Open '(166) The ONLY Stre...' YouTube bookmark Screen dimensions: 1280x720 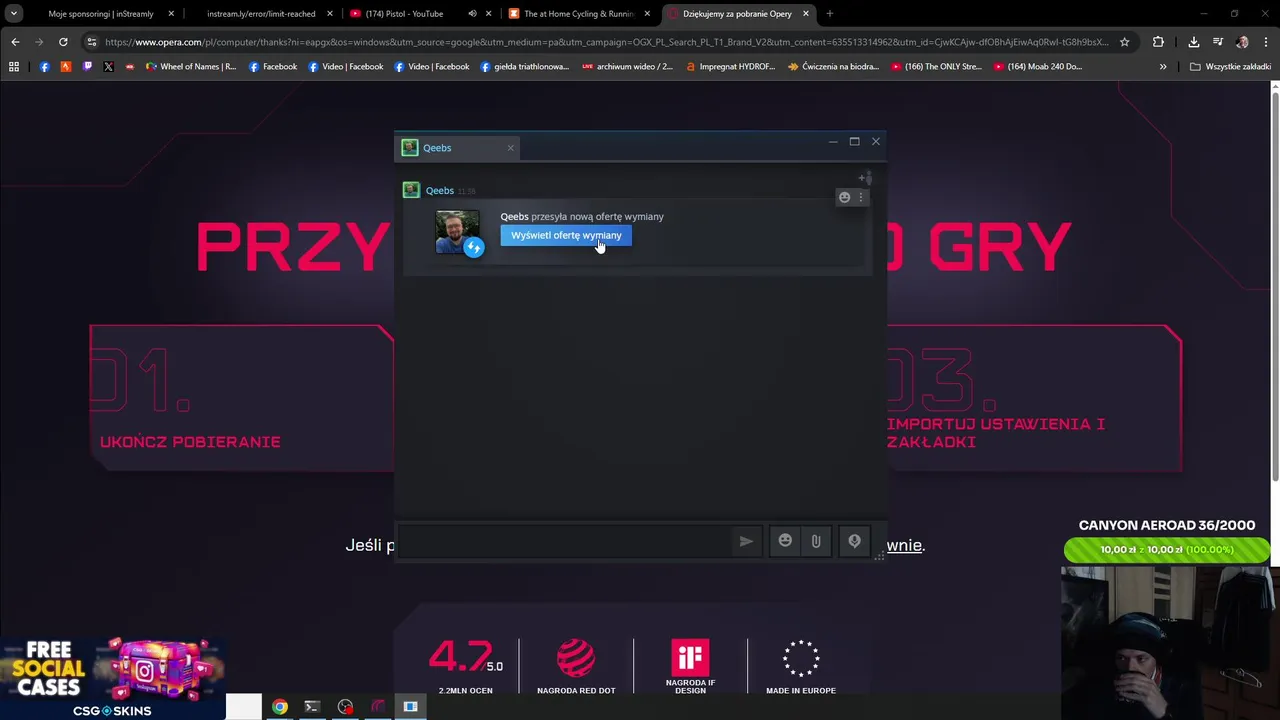tap(936, 67)
